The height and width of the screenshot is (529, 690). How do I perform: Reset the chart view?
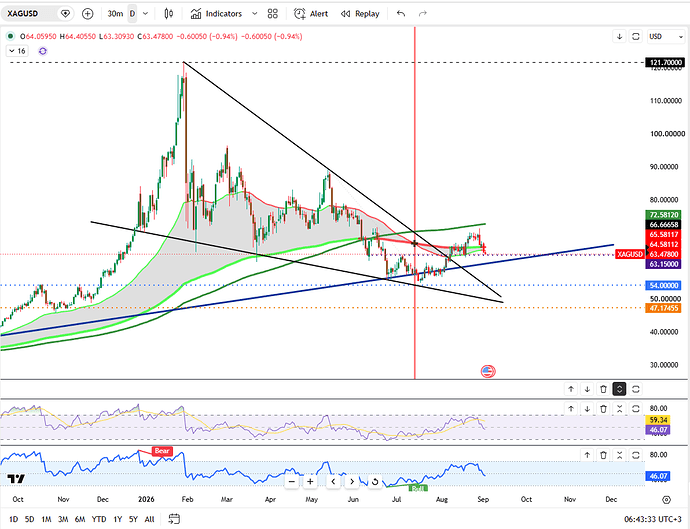(374, 481)
